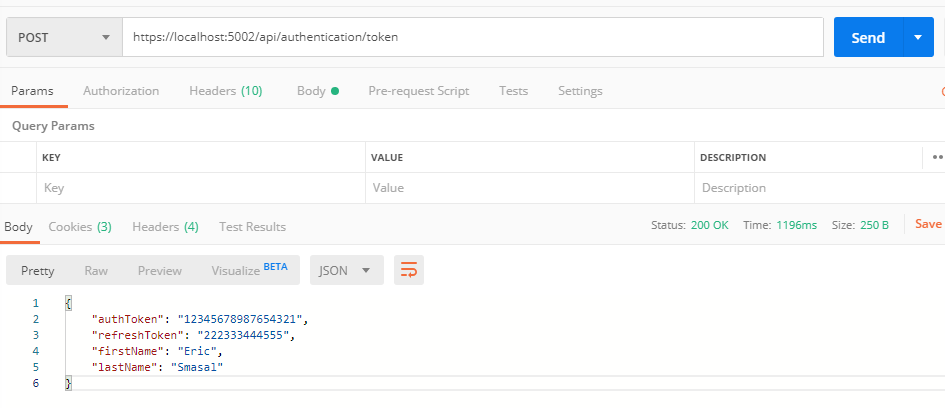This screenshot has width=945, height=408.
Task: Switch to the Authorization tab
Action: click(x=121, y=91)
